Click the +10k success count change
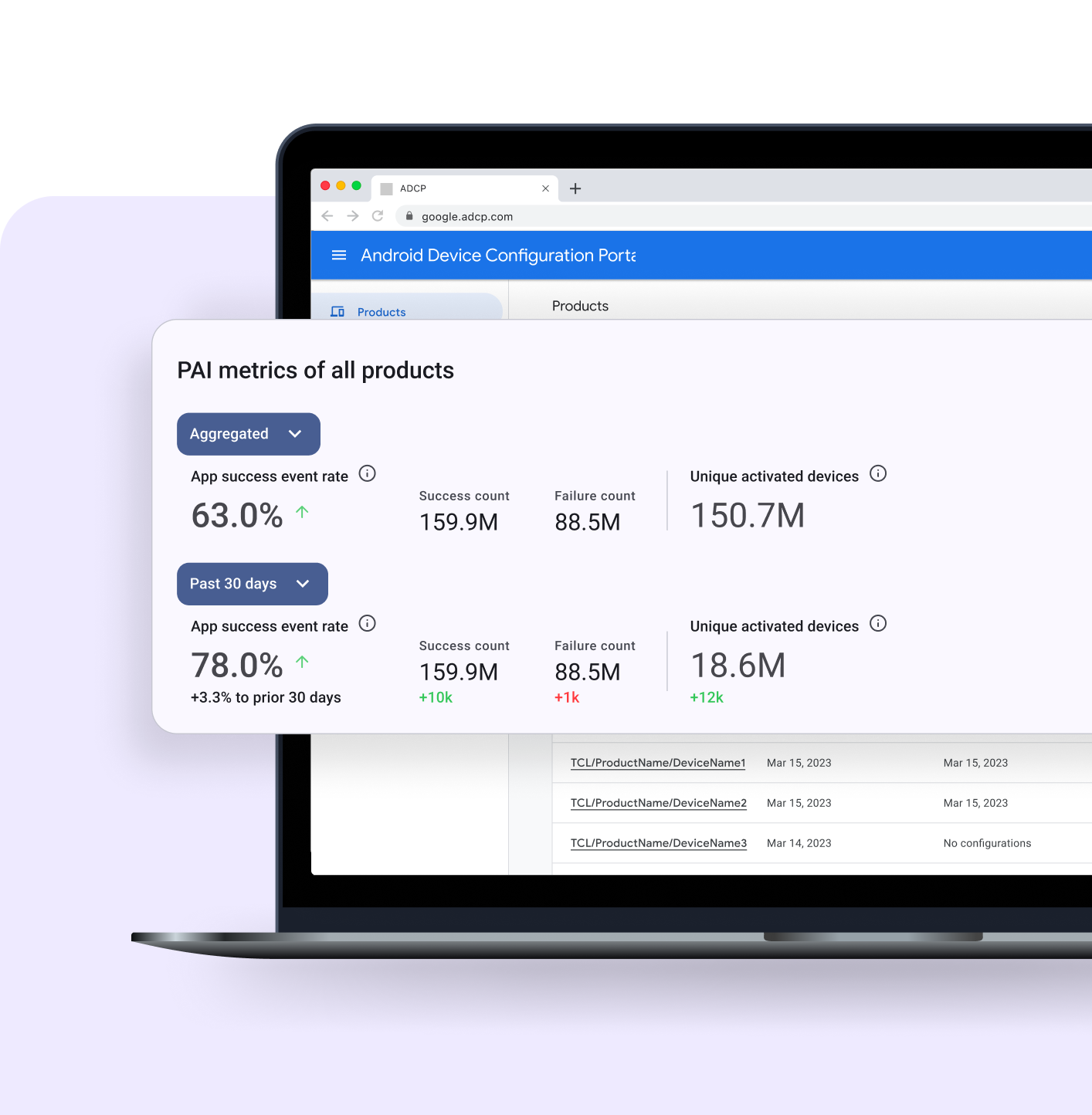Image resolution: width=1092 pixels, height=1115 pixels. [x=436, y=697]
